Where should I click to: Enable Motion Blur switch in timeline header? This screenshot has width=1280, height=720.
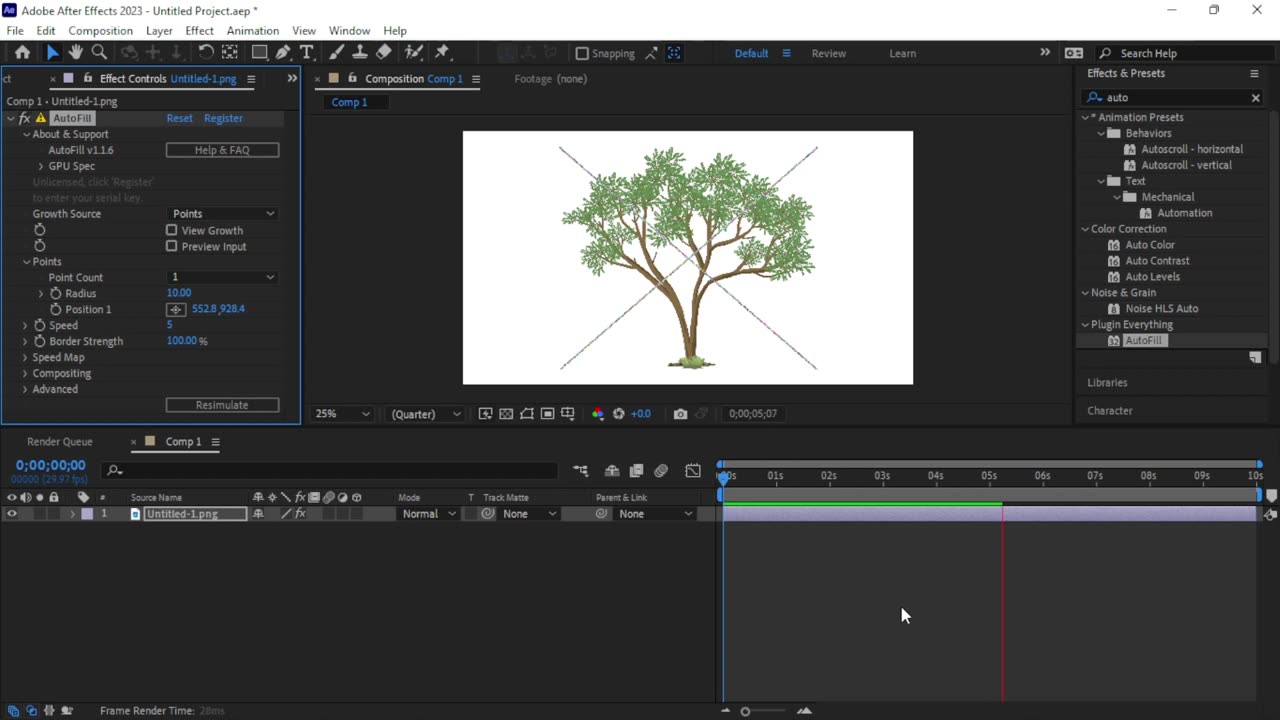(x=661, y=471)
